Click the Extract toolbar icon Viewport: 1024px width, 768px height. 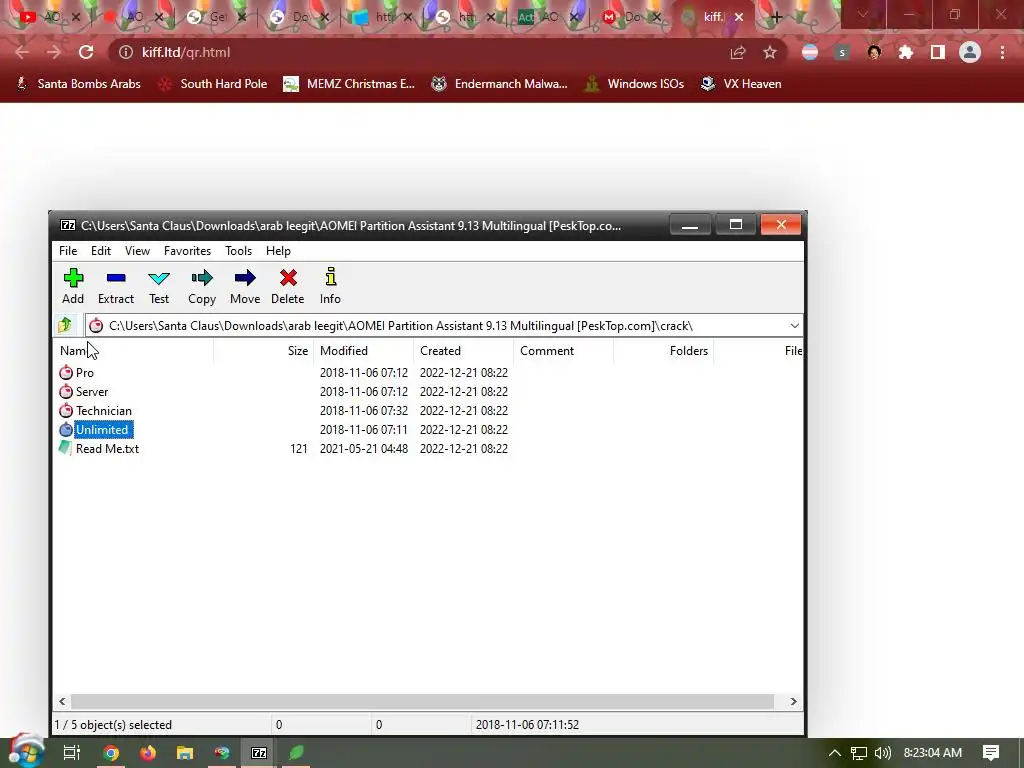tap(116, 286)
